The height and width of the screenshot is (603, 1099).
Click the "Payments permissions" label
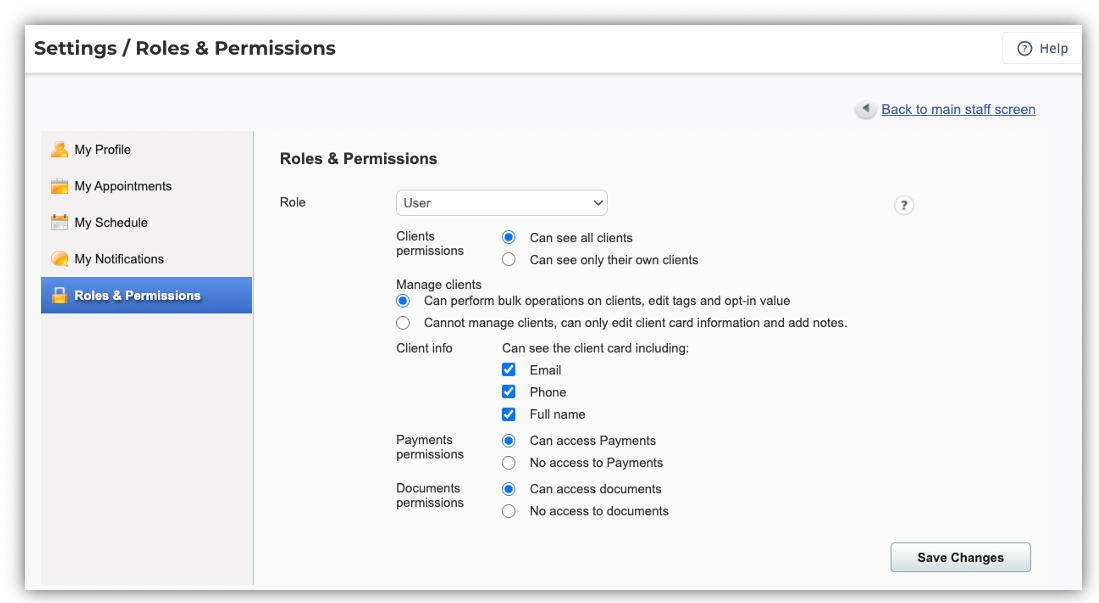point(430,447)
